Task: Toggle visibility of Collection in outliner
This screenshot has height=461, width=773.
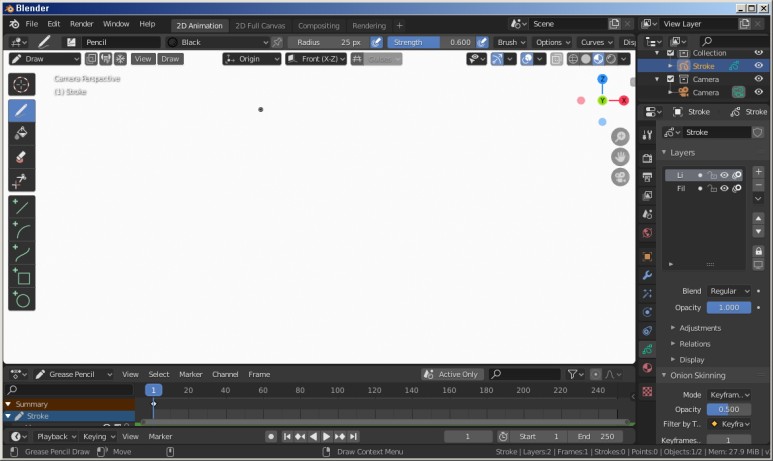Action: click(x=758, y=52)
